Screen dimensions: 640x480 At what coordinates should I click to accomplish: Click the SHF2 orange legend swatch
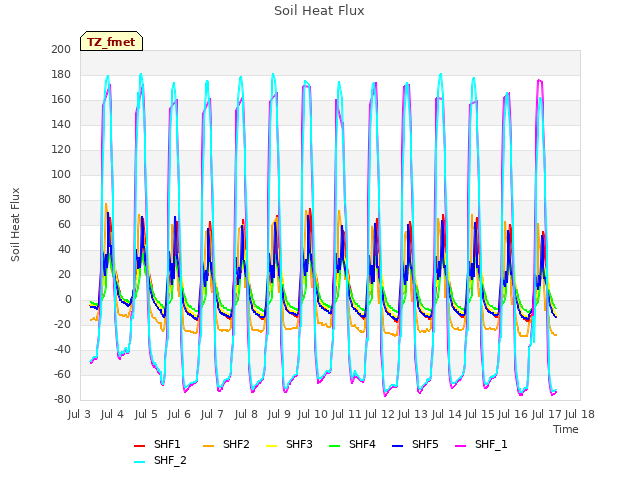(209, 446)
